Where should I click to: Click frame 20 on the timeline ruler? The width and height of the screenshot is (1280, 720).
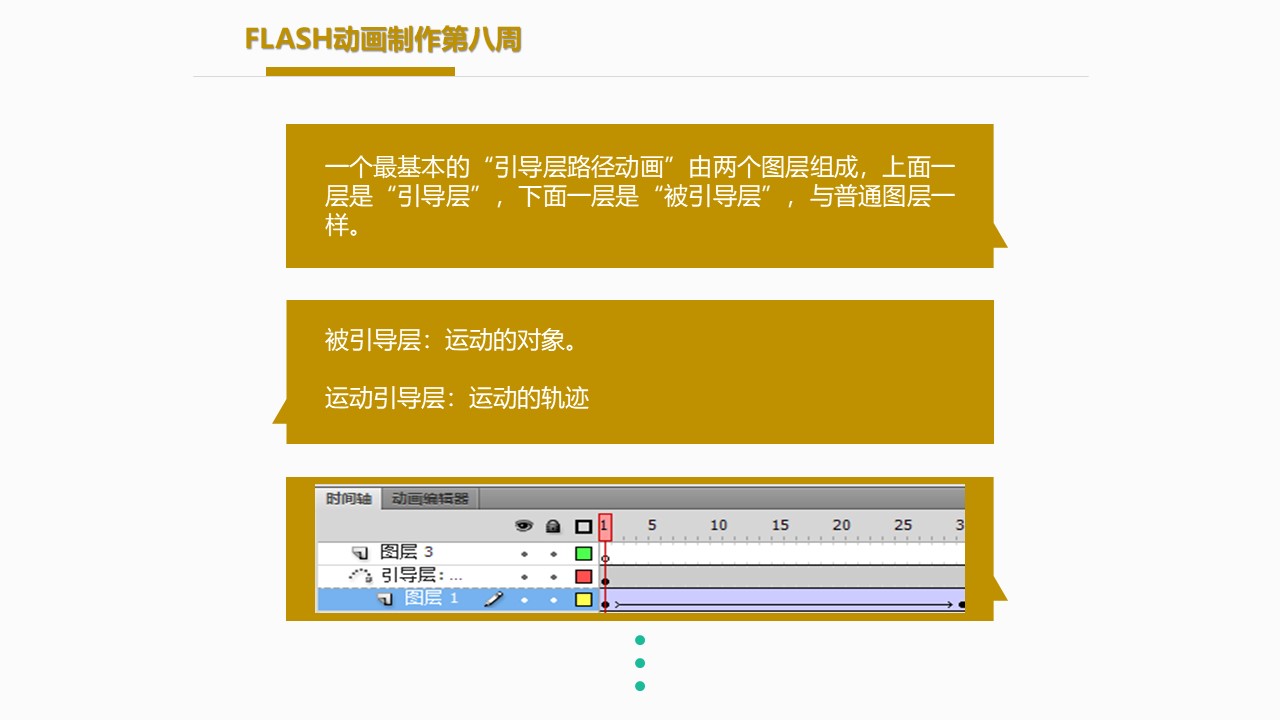842,525
